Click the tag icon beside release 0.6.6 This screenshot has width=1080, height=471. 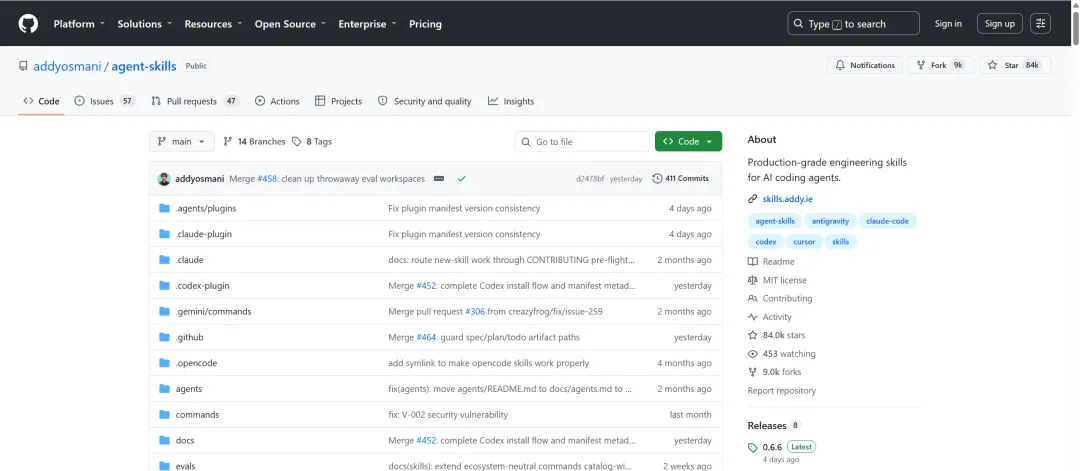click(752, 448)
